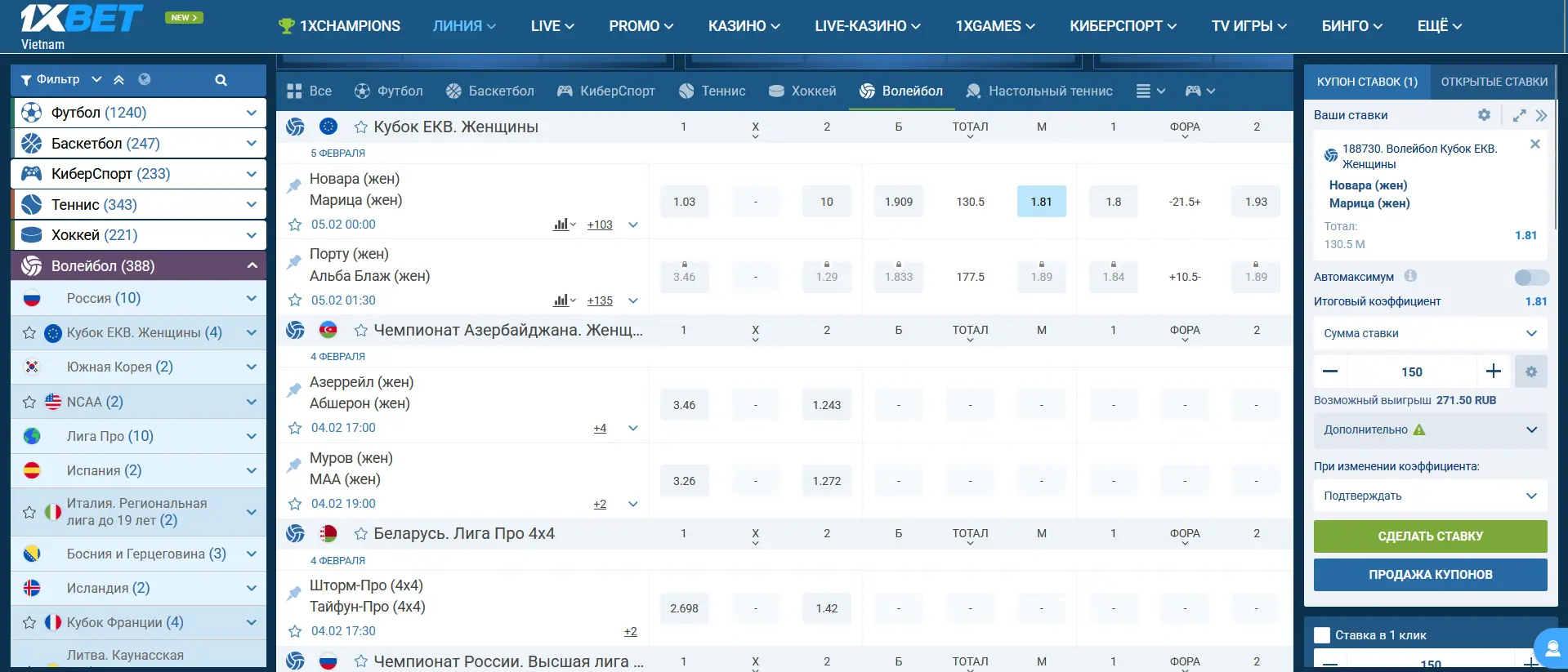Expand bet slip to full size
Image resolution: width=1568 pixels, height=672 pixels.
pyautogui.click(x=1519, y=115)
